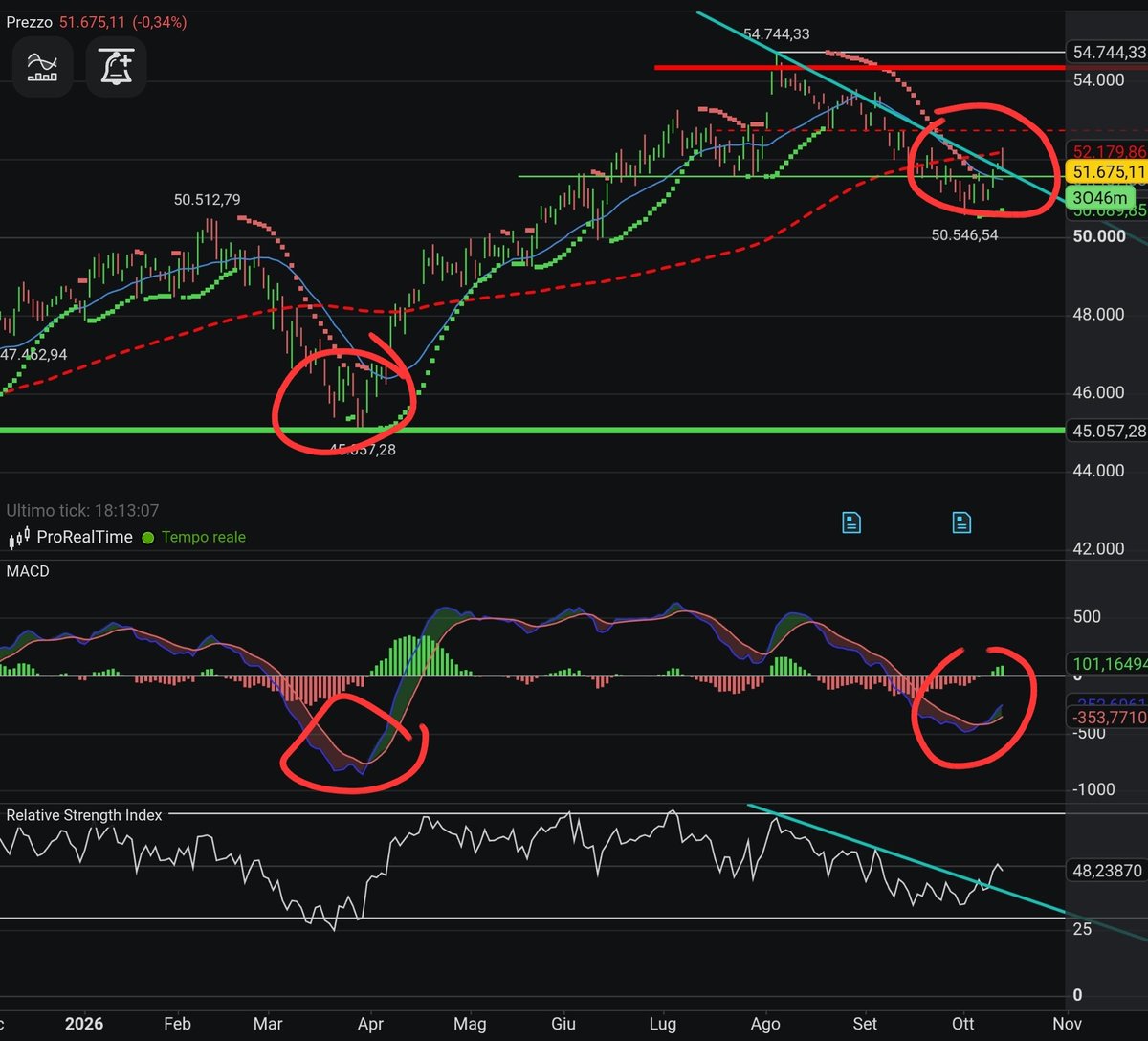The width and height of the screenshot is (1148, 1041).
Task: Click the thick red horizontal resistance line
Action: point(859,68)
